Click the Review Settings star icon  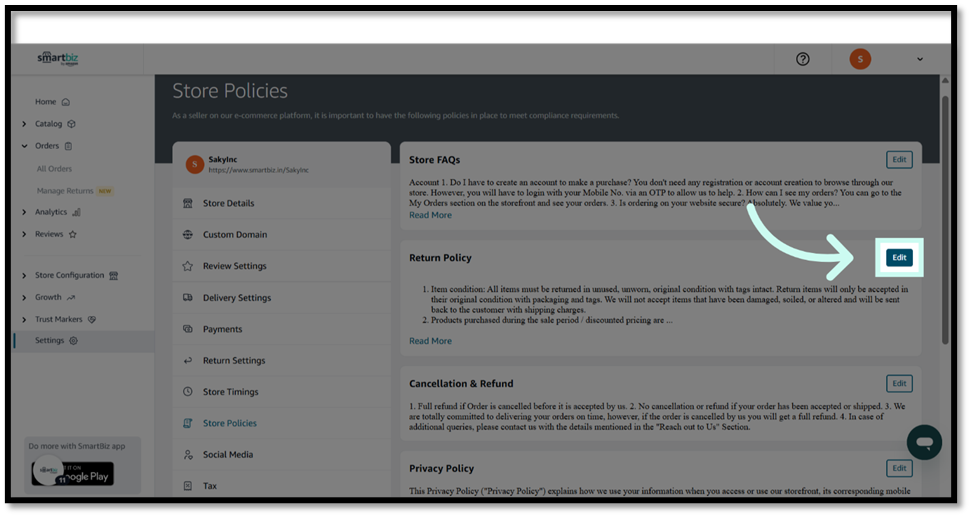coord(188,266)
